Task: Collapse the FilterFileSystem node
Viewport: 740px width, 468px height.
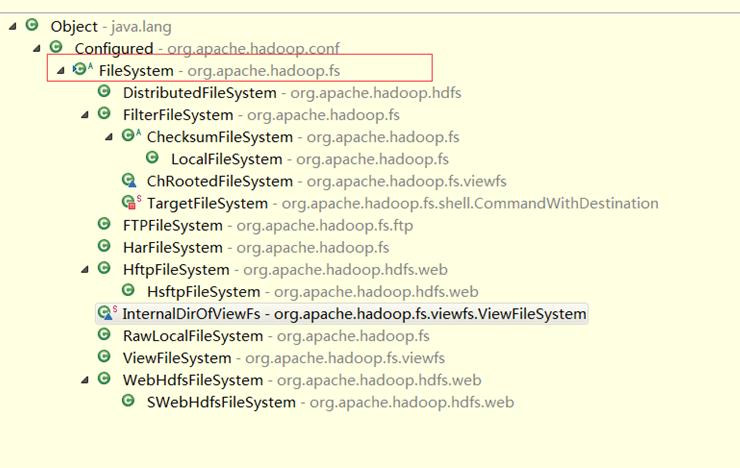Action: (x=85, y=115)
